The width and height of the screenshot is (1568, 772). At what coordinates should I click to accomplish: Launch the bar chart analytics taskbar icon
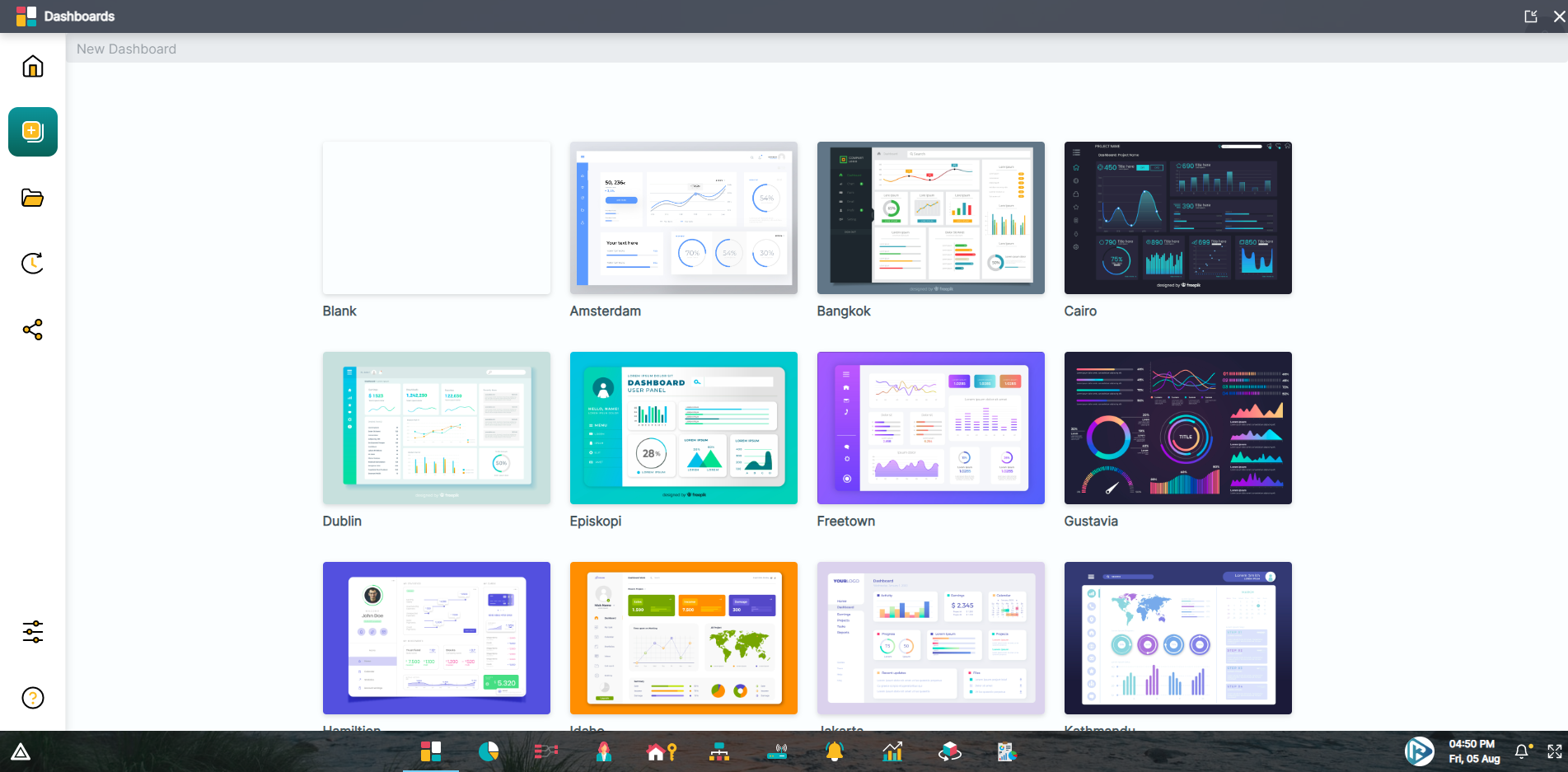coord(892,751)
